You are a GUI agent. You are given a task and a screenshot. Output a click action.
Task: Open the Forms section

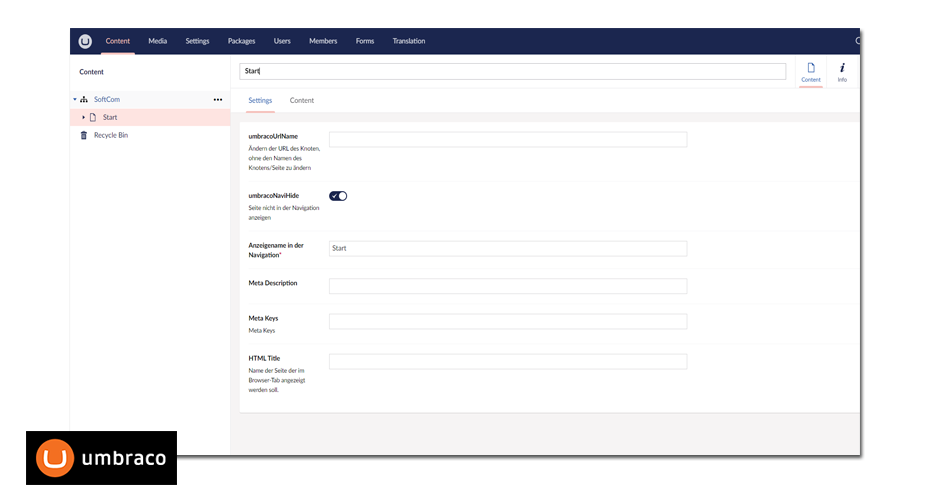tap(365, 41)
